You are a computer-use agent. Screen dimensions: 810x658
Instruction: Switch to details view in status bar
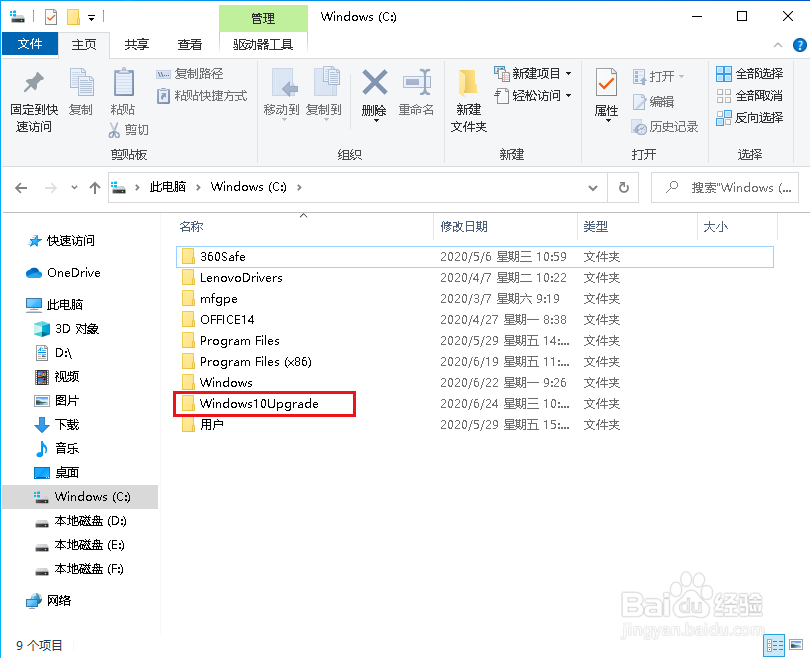click(x=775, y=645)
